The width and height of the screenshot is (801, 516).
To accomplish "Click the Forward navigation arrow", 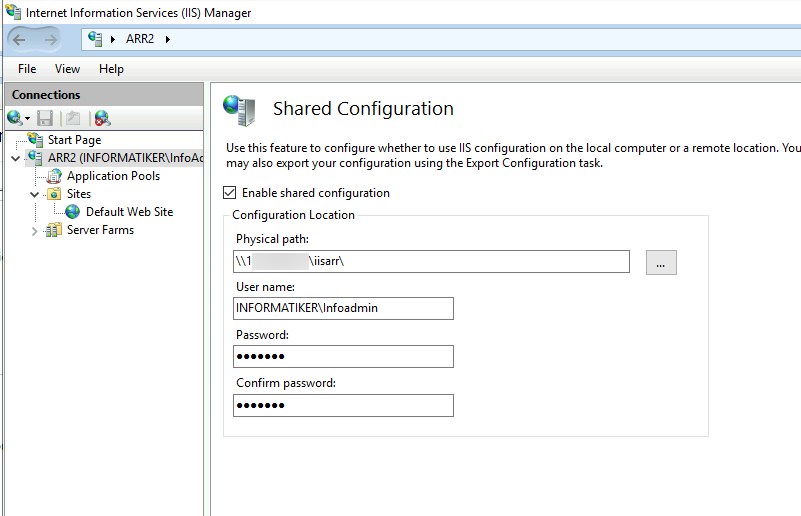I will [50, 39].
